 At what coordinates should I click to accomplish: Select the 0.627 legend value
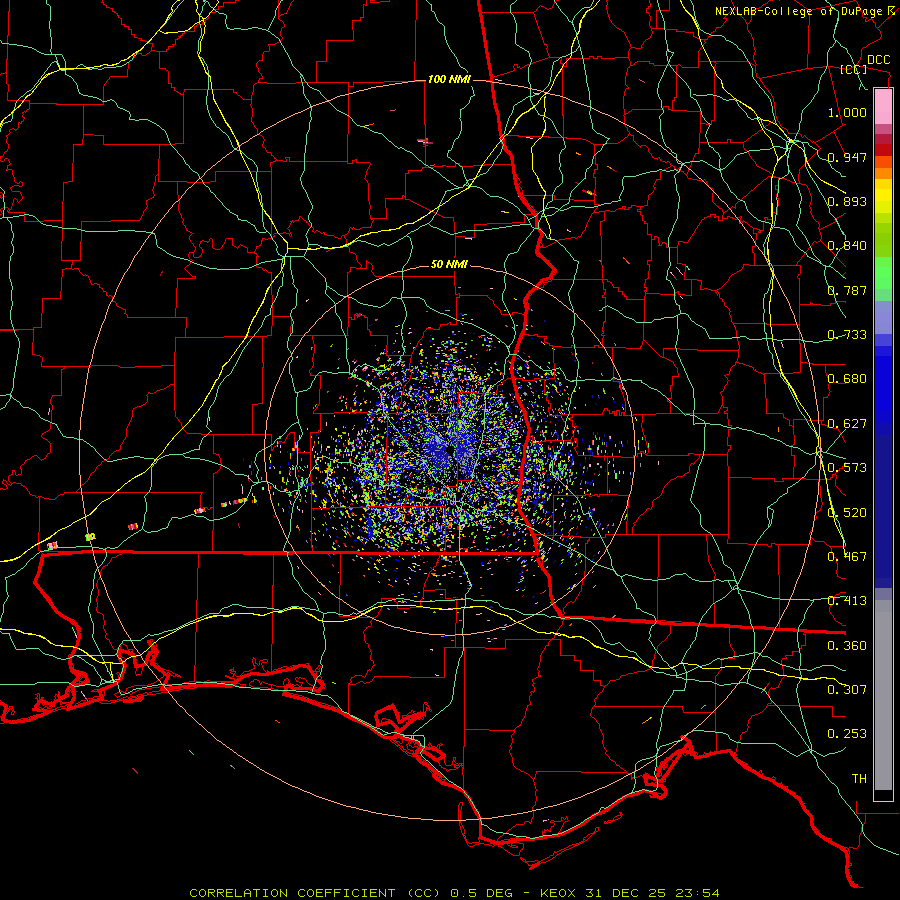pyautogui.click(x=847, y=424)
